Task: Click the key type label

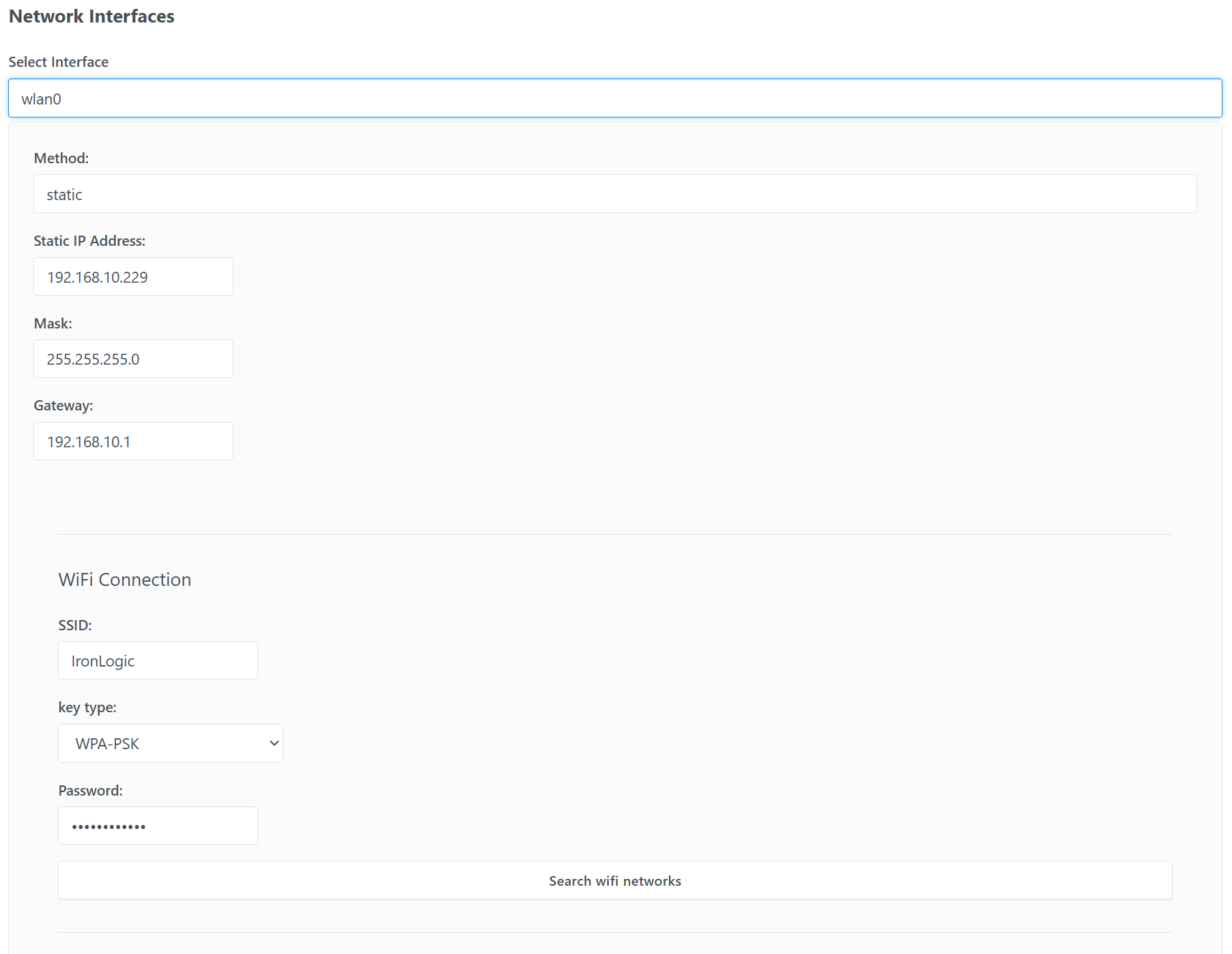Action: 87,707
